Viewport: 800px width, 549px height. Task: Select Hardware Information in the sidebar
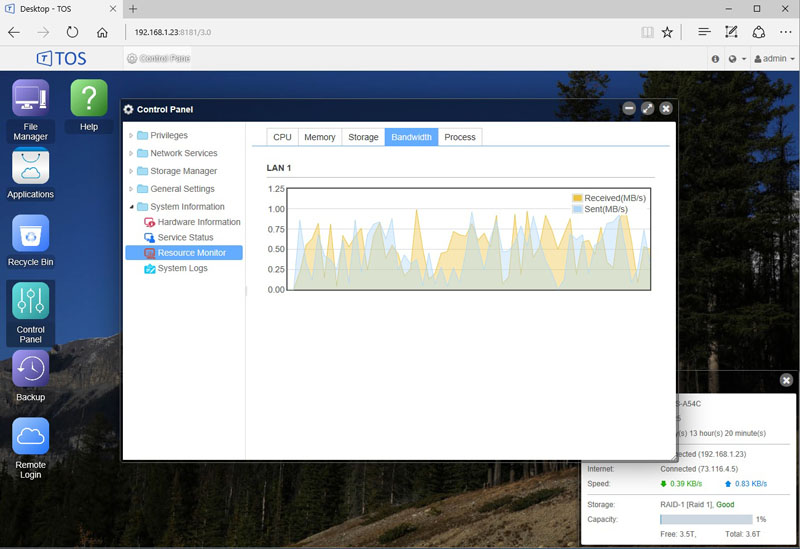pyautogui.click(x=198, y=222)
